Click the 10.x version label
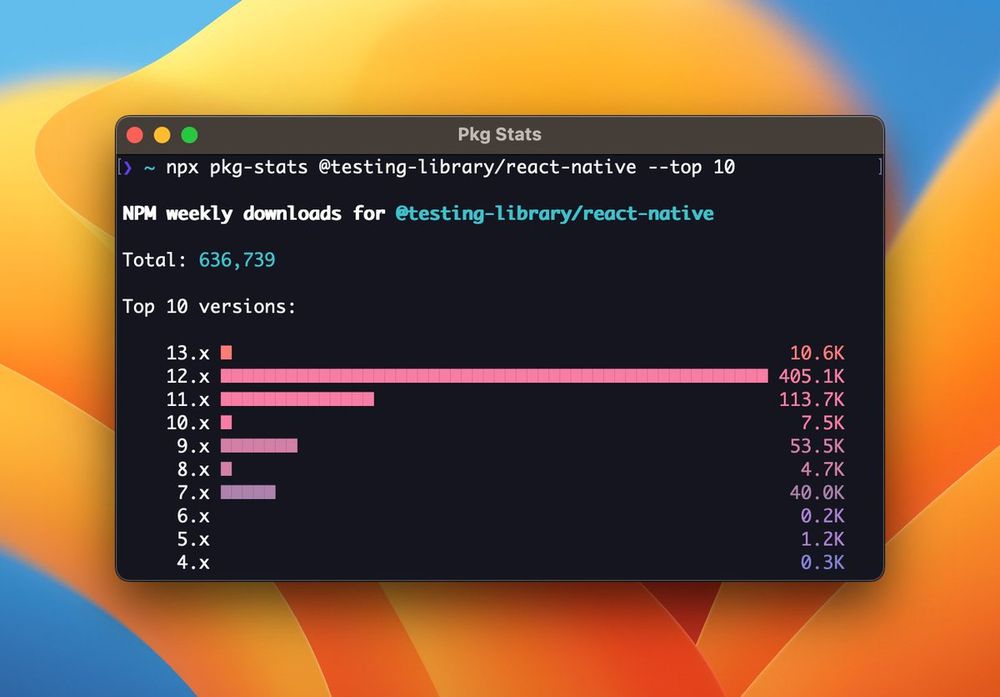The image size is (1000, 697). pyautogui.click(x=188, y=423)
